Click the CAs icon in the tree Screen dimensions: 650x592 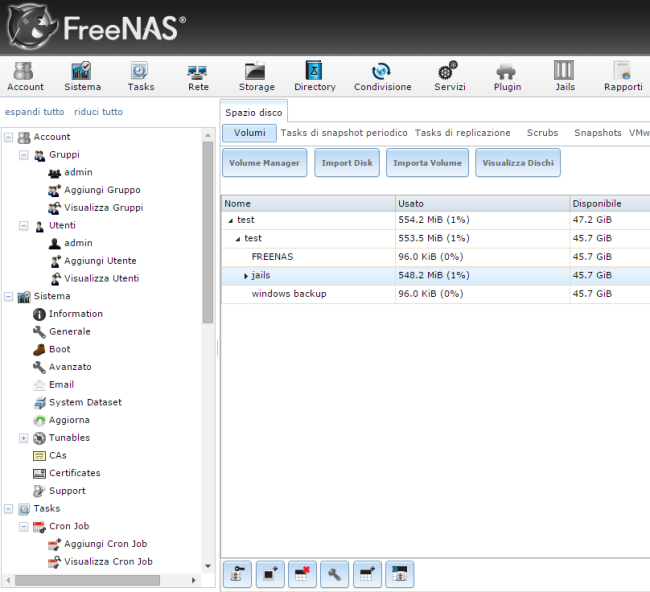(39, 456)
